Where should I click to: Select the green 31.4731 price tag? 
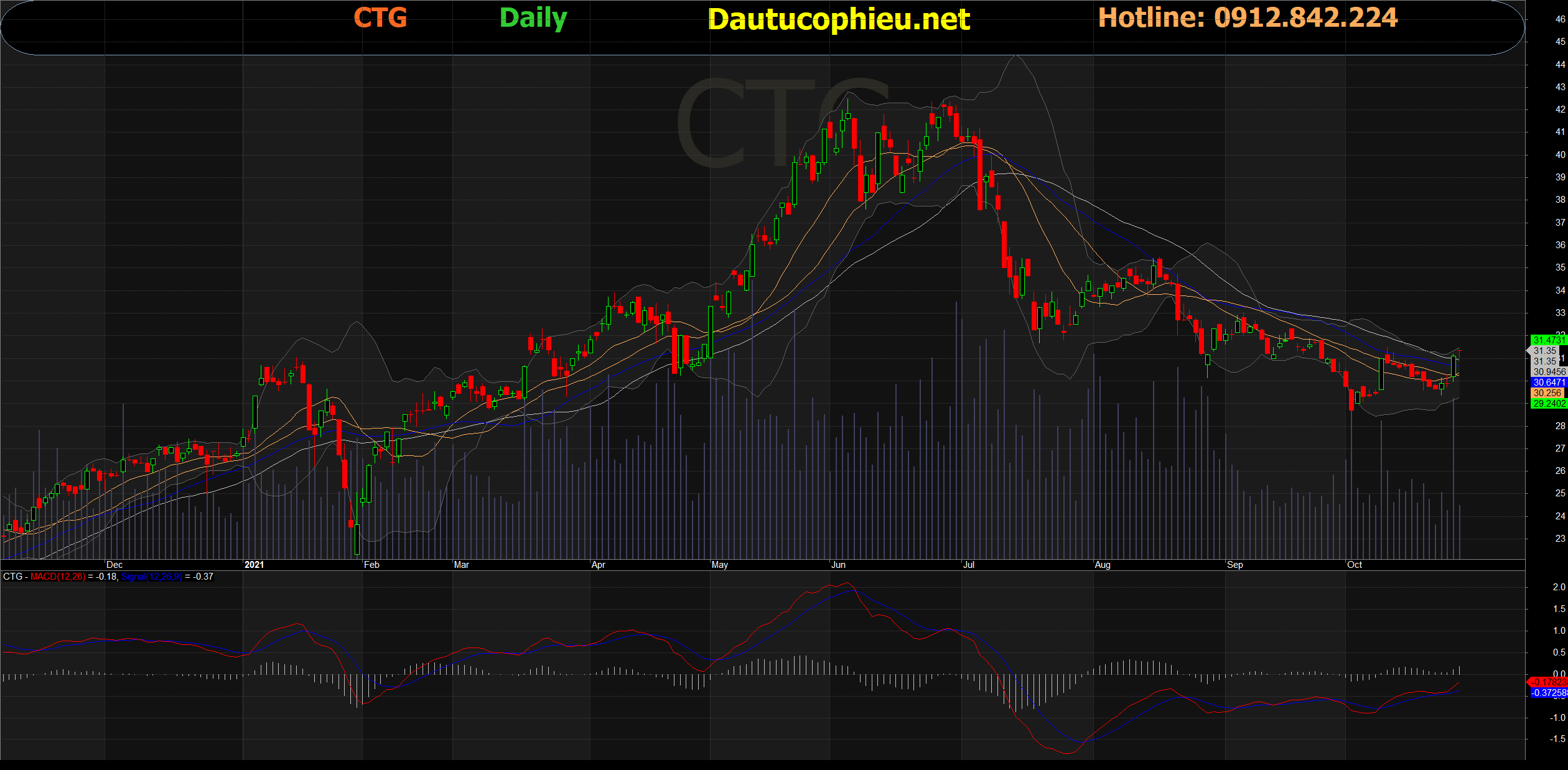coord(1548,340)
